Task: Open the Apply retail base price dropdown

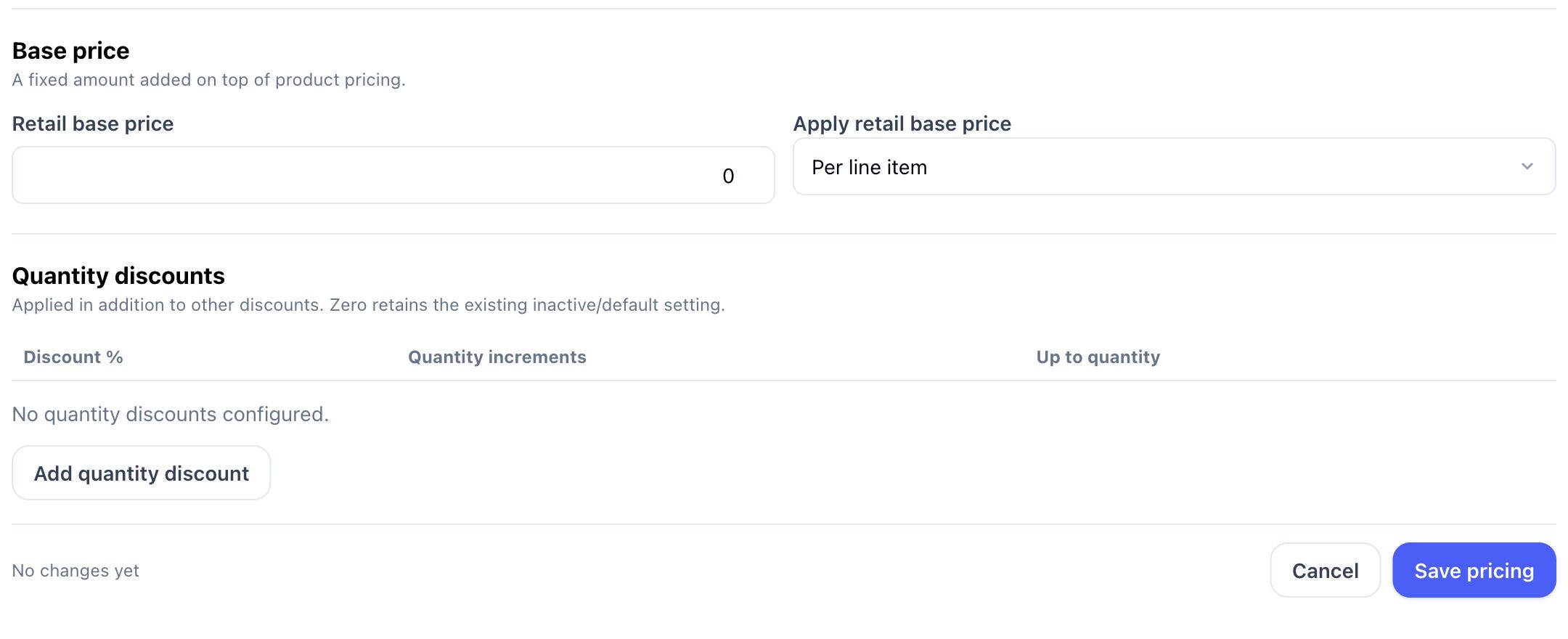Action: pyautogui.click(x=1174, y=166)
